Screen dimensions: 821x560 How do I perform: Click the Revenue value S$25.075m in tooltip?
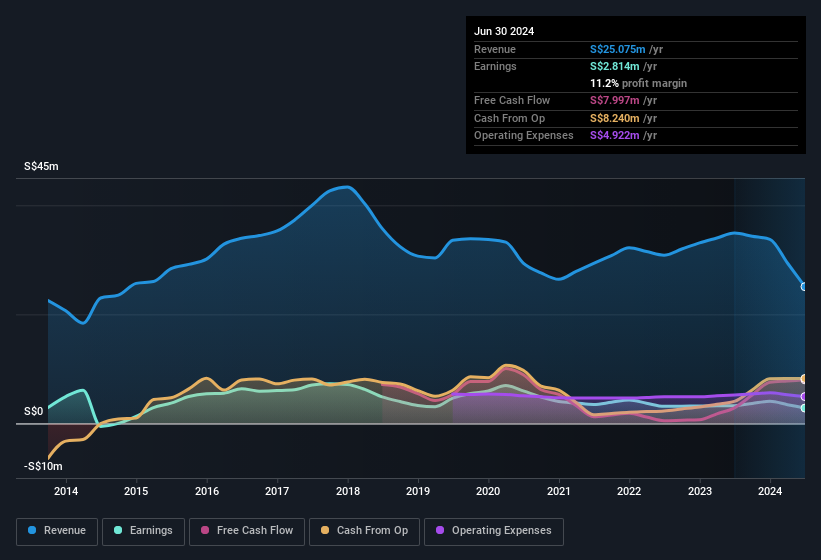618,49
